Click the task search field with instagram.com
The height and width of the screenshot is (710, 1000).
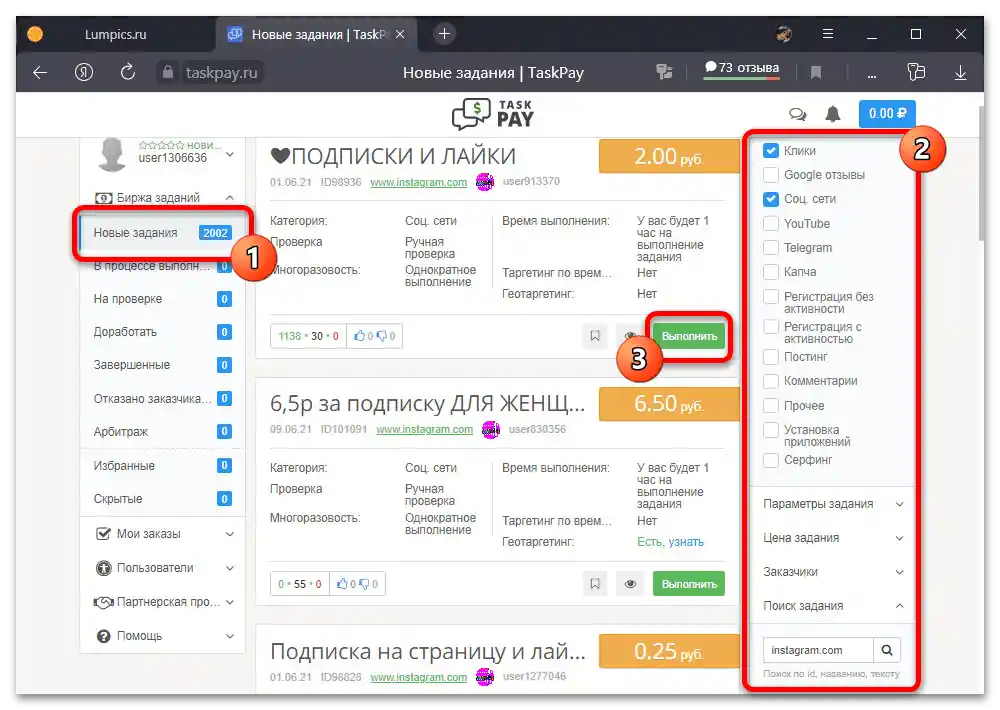[818, 650]
